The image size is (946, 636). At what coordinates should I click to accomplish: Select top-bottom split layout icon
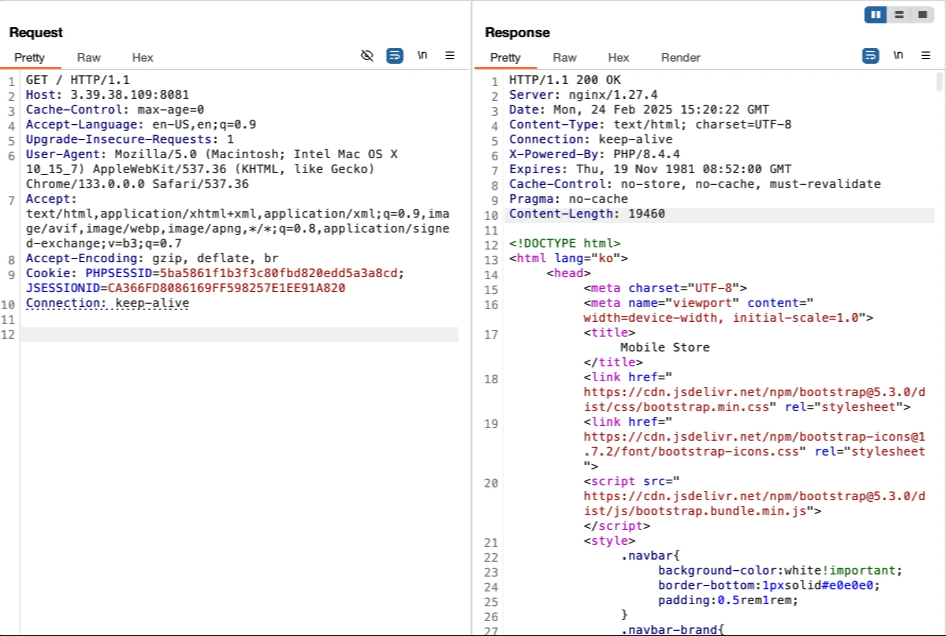pyautogui.click(x=899, y=14)
